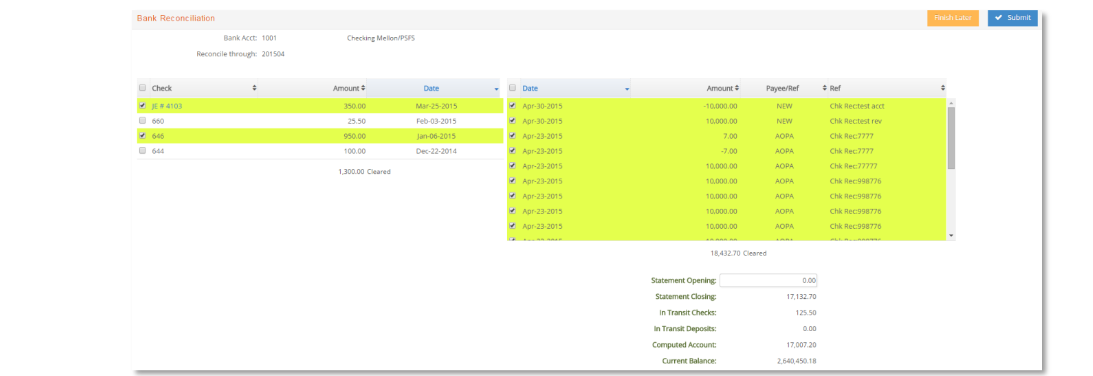
Task: Click the Bank Acct number 1001
Action: click(269, 38)
